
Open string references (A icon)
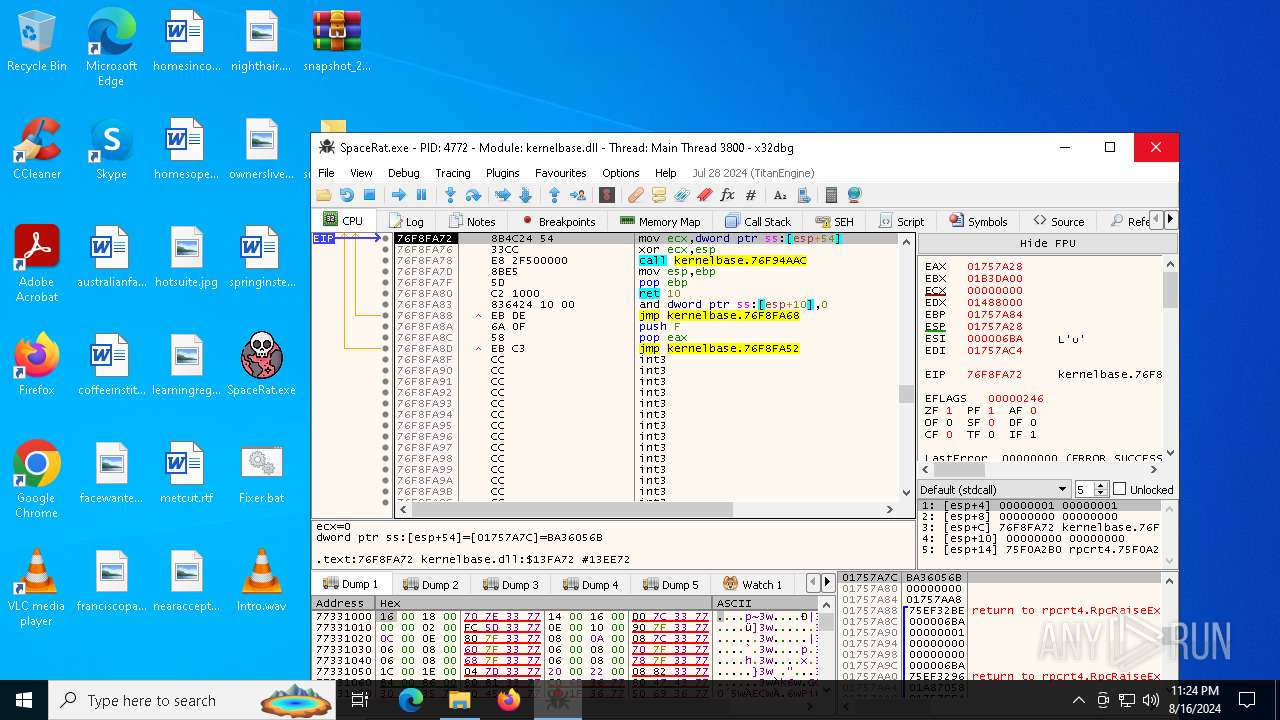coord(779,195)
